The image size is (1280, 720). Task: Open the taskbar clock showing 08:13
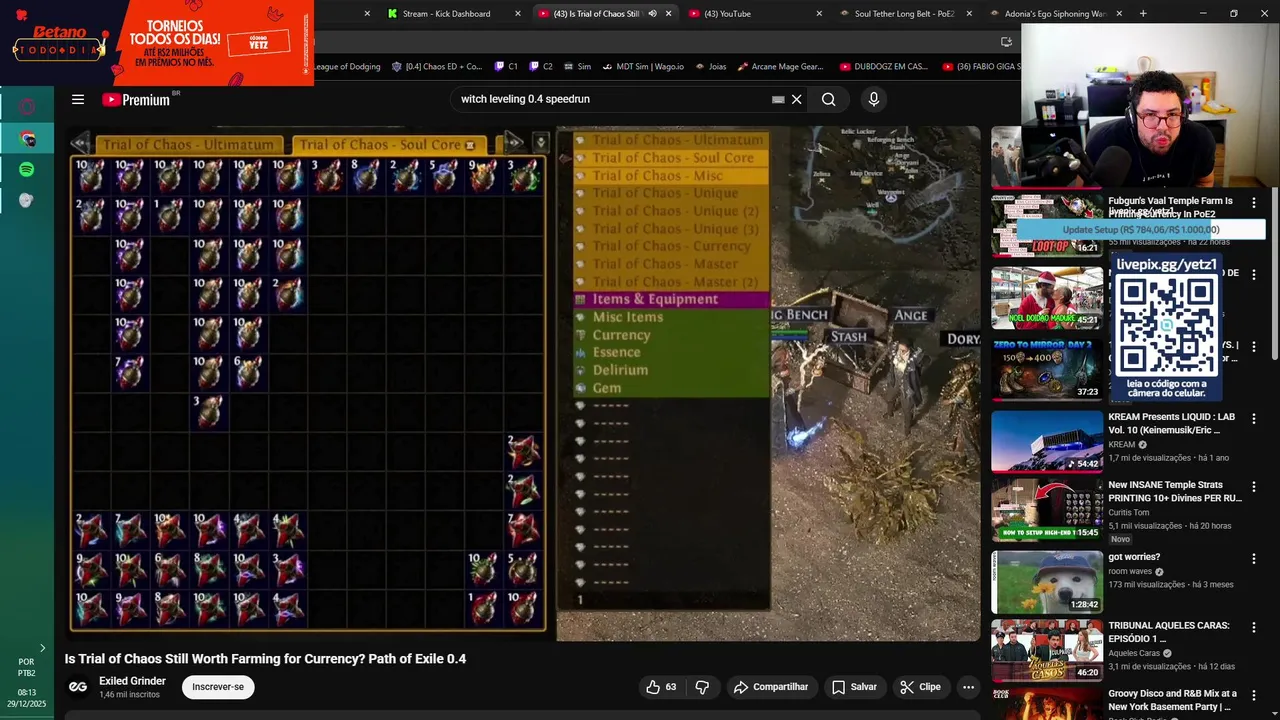[27, 698]
